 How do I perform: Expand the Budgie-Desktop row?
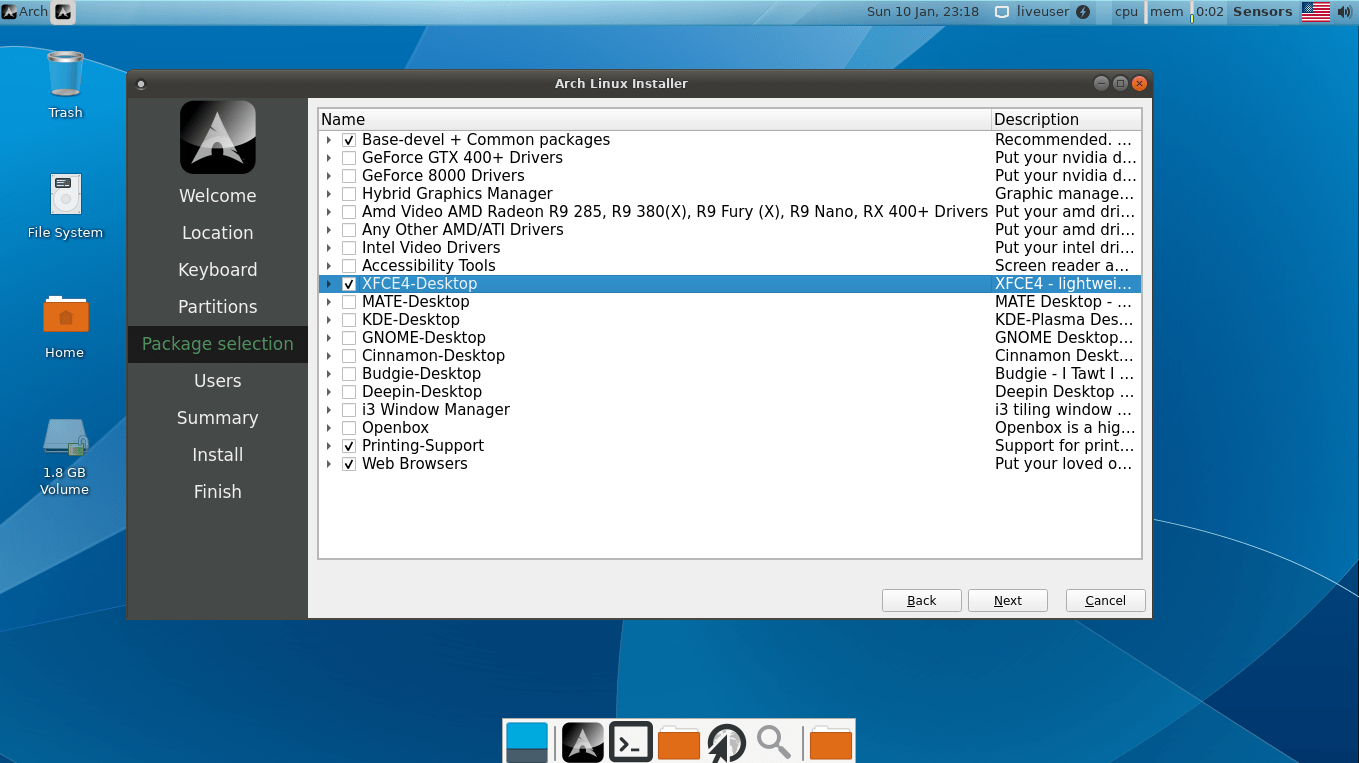(328, 374)
